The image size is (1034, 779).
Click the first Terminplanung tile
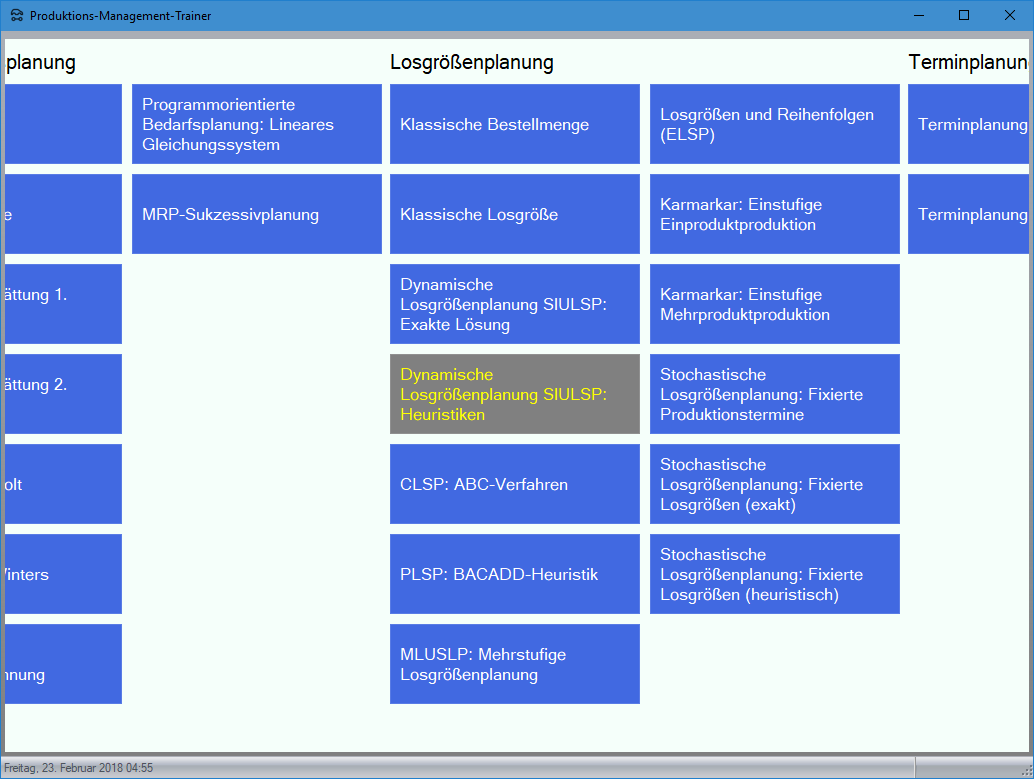click(x=968, y=124)
